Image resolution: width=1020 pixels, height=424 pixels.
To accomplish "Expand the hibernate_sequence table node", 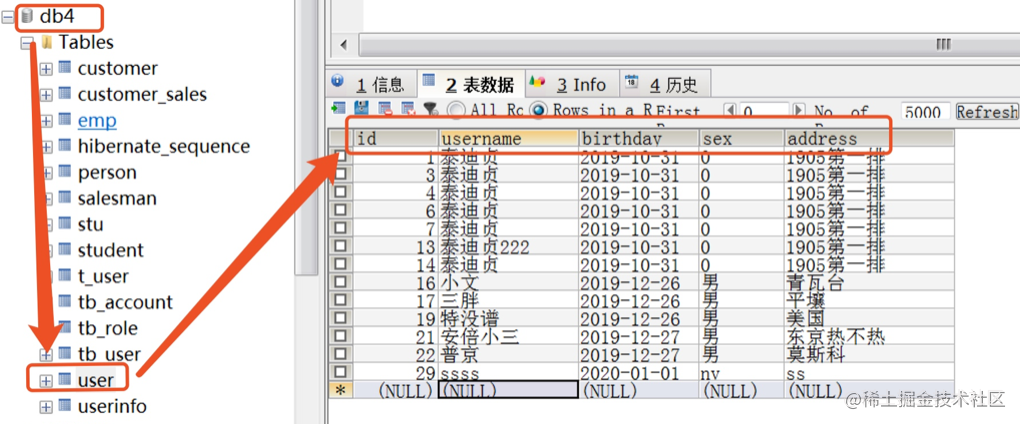I will [46, 147].
